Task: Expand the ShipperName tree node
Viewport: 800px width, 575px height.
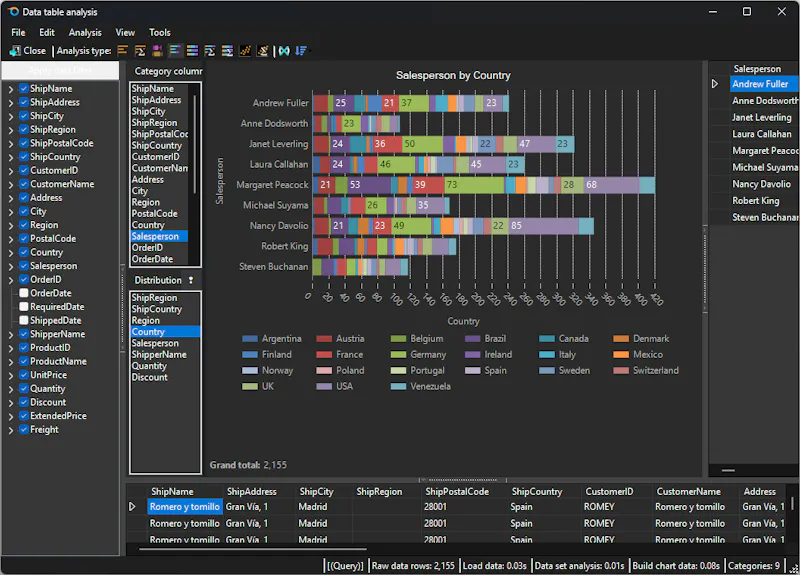Action: pos(11,335)
